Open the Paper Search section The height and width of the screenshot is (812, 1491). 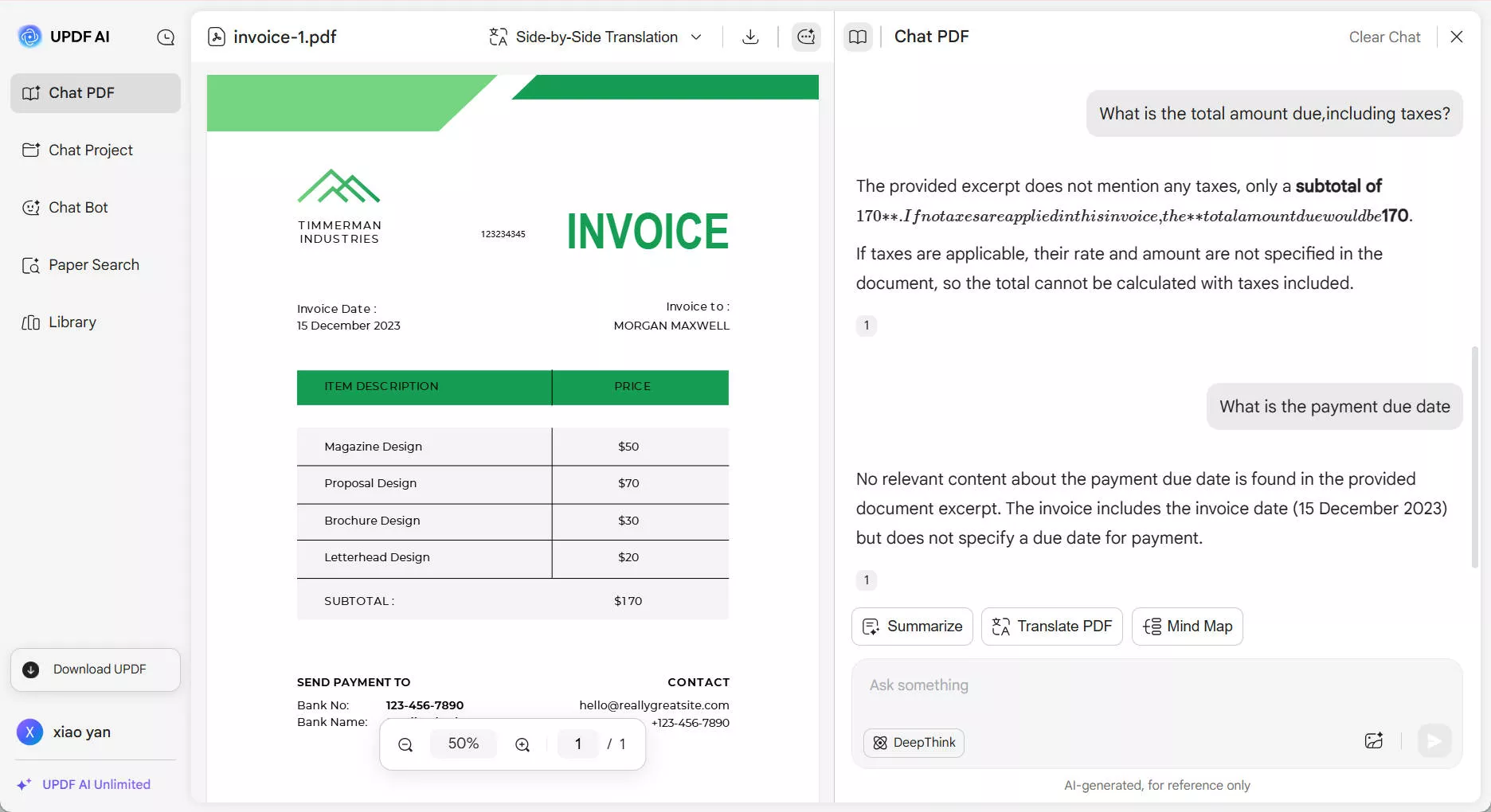pos(93,264)
